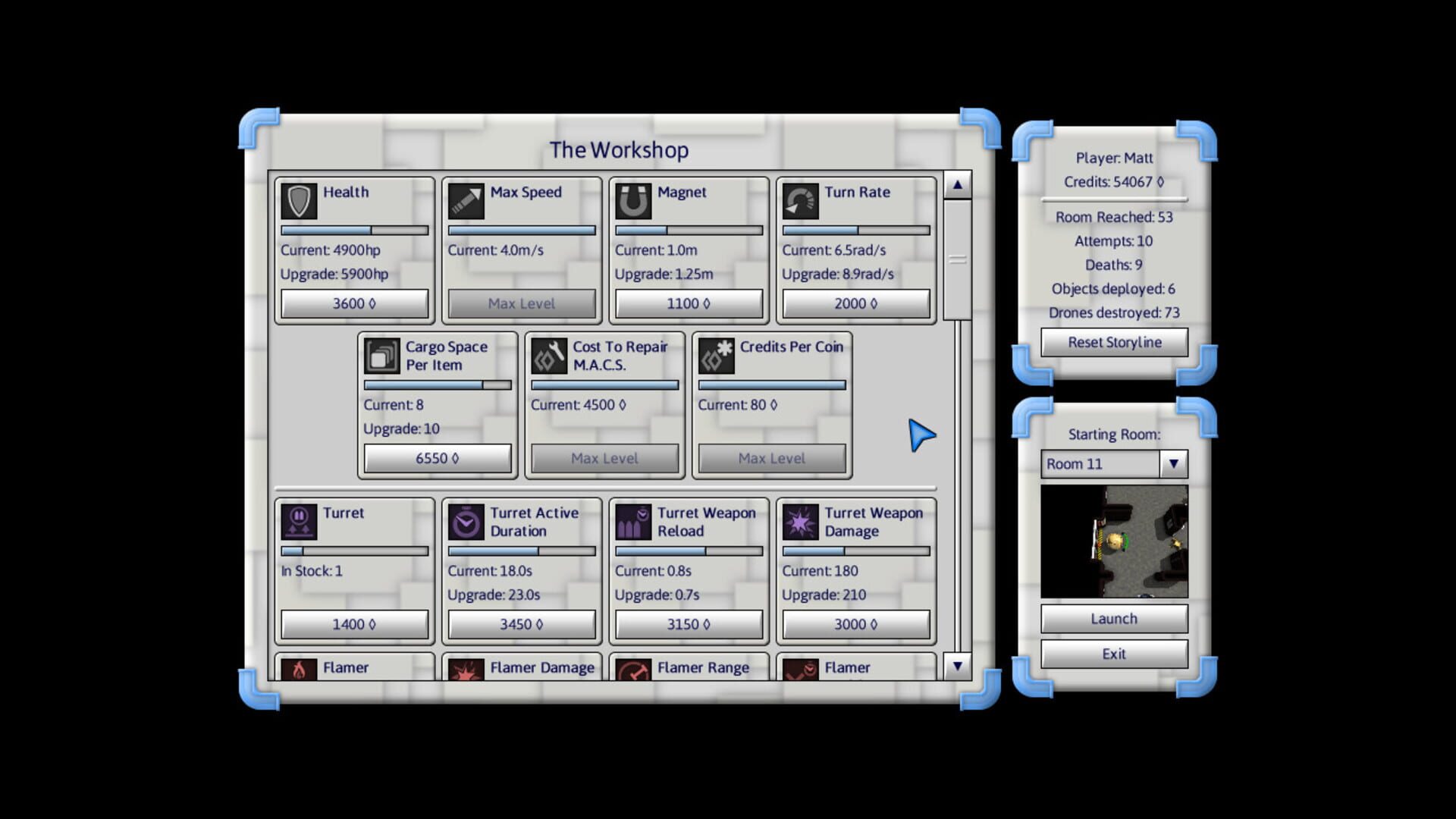Click the workshop scroll down arrow

coord(957,666)
